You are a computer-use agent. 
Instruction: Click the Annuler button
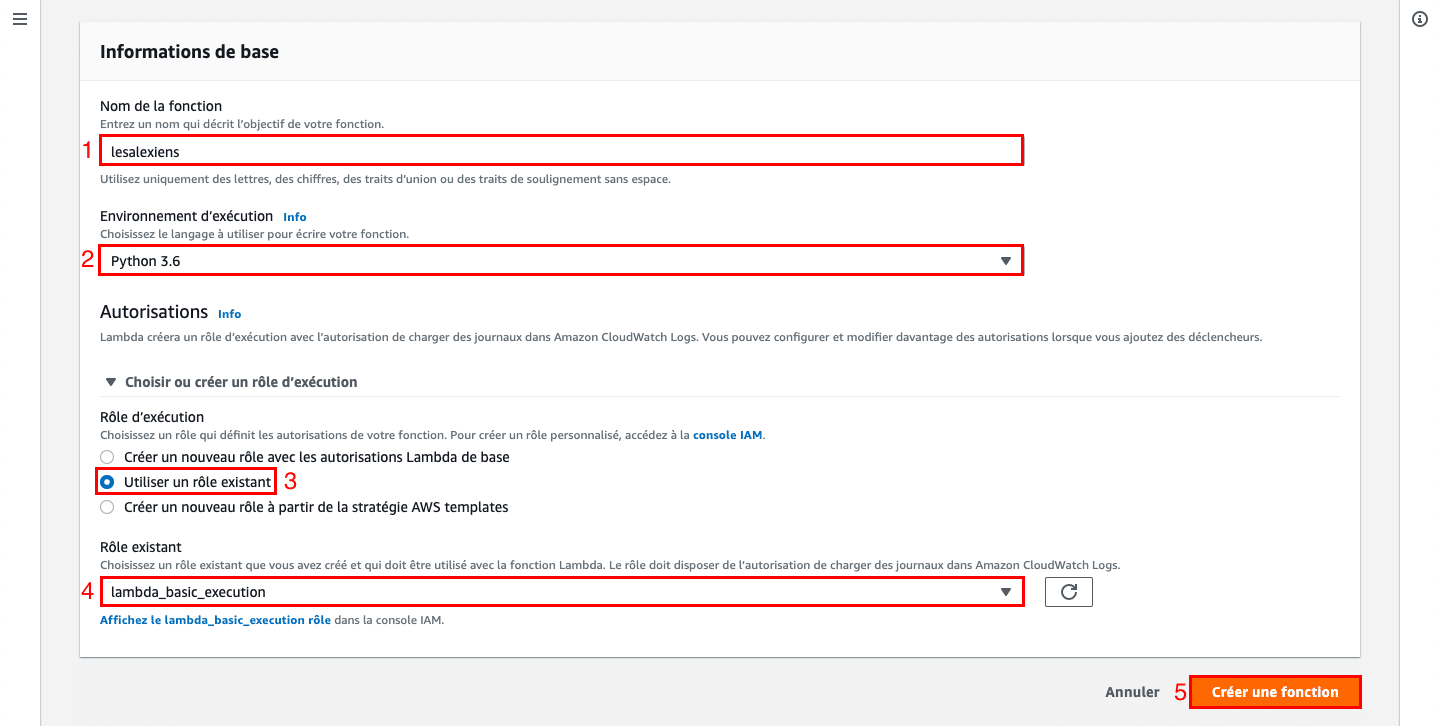1132,692
